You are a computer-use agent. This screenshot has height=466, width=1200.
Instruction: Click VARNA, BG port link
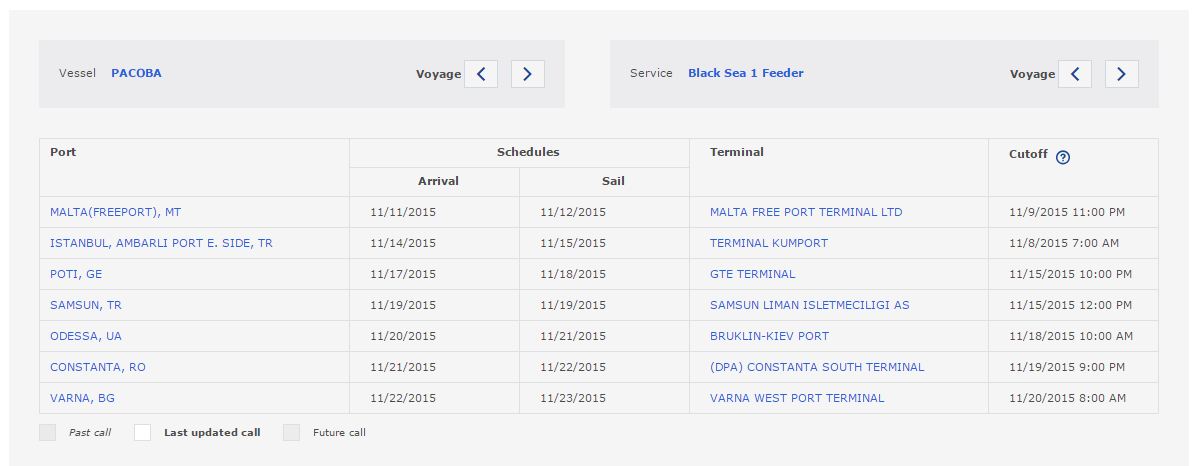point(82,398)
